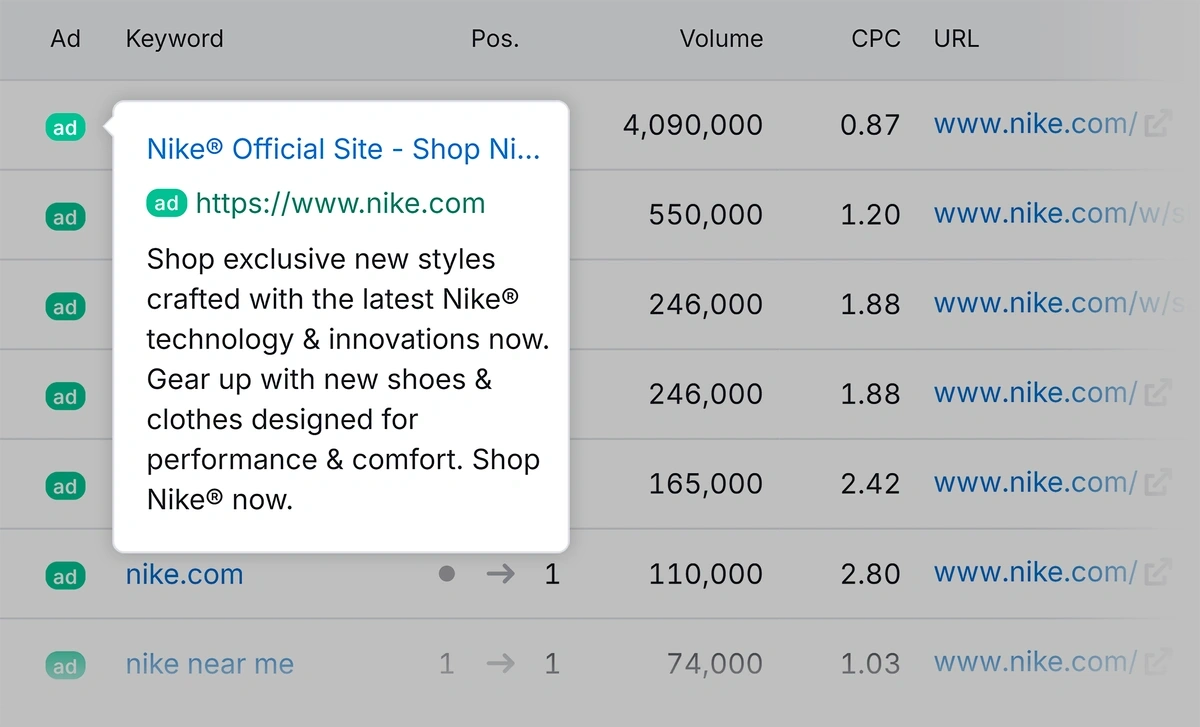Click the ad badge in the 246,000 row with /w/s URL

click(65, 307)
